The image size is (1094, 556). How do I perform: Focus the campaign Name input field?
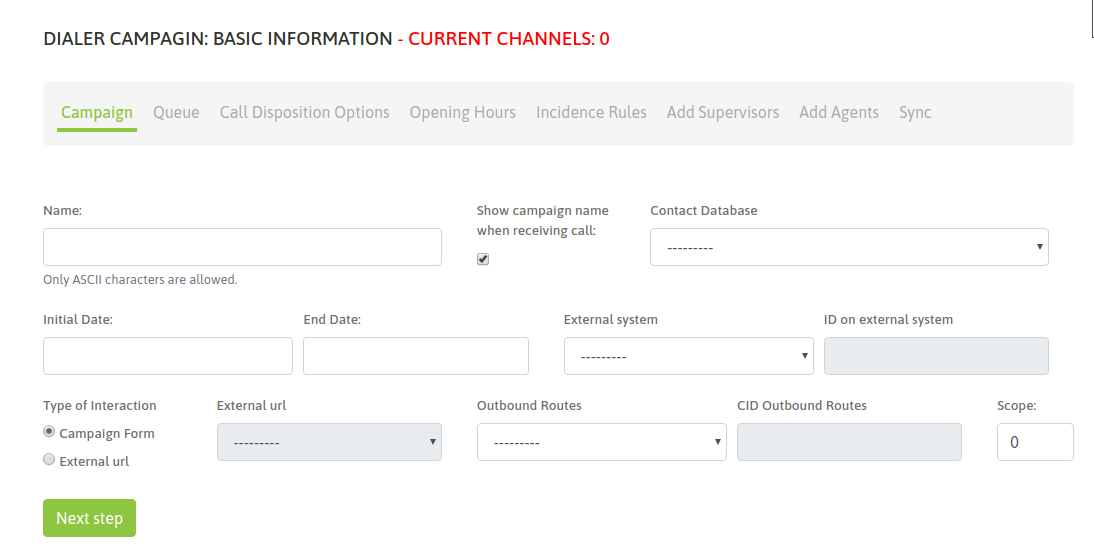pos(242,247)
